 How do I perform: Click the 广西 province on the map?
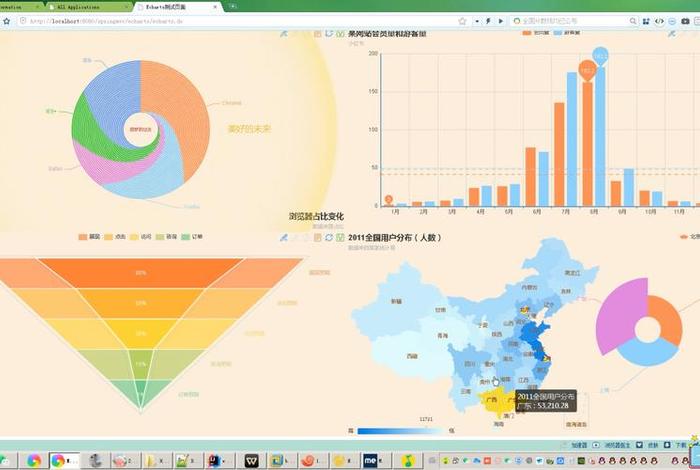(490, 400)
